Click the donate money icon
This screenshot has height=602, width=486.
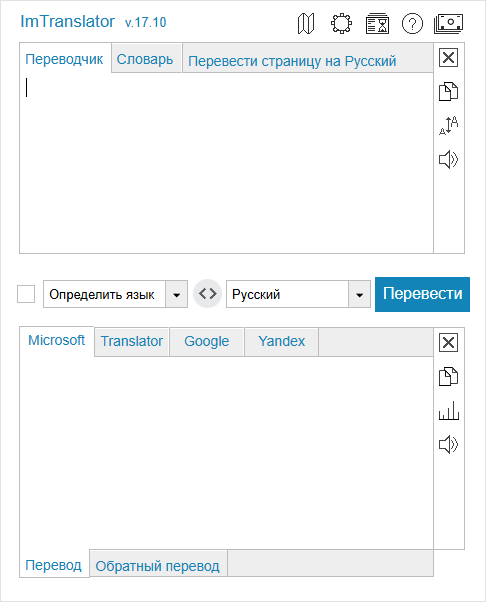pyautogui.click(x=448, y=24)
